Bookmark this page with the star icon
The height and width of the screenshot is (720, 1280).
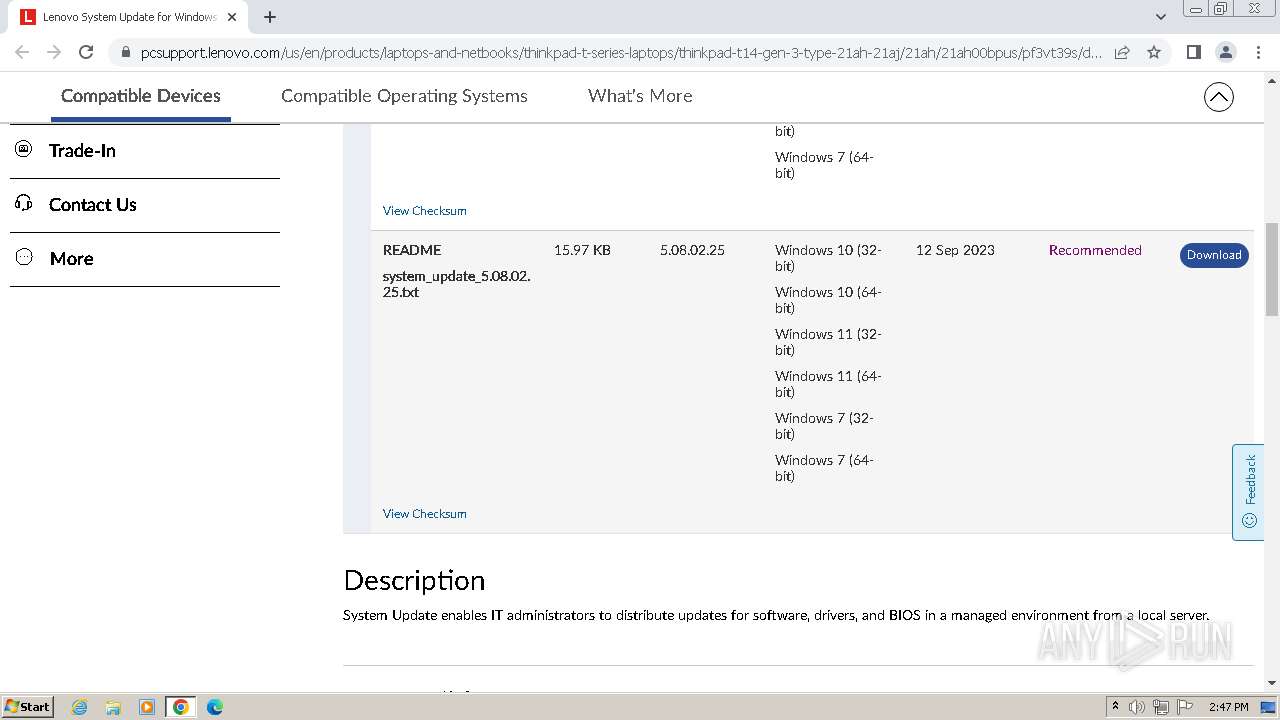[x=1154, y=52]
